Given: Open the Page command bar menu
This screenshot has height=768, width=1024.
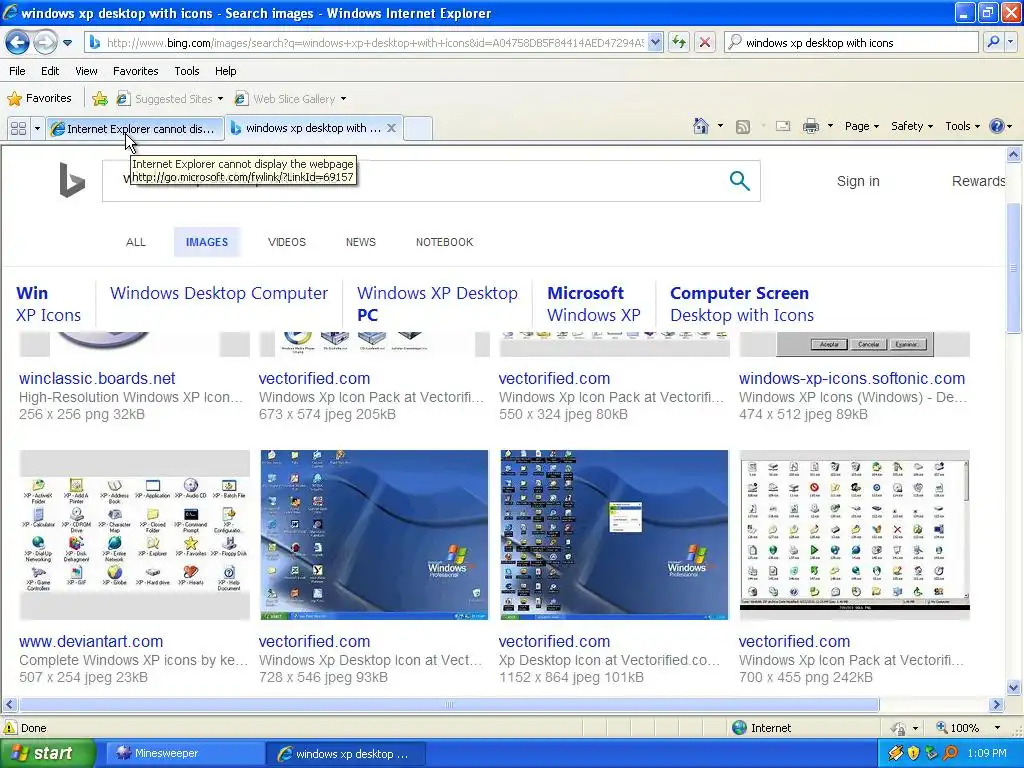Looking at the screenshot, I should coord(861,126).
